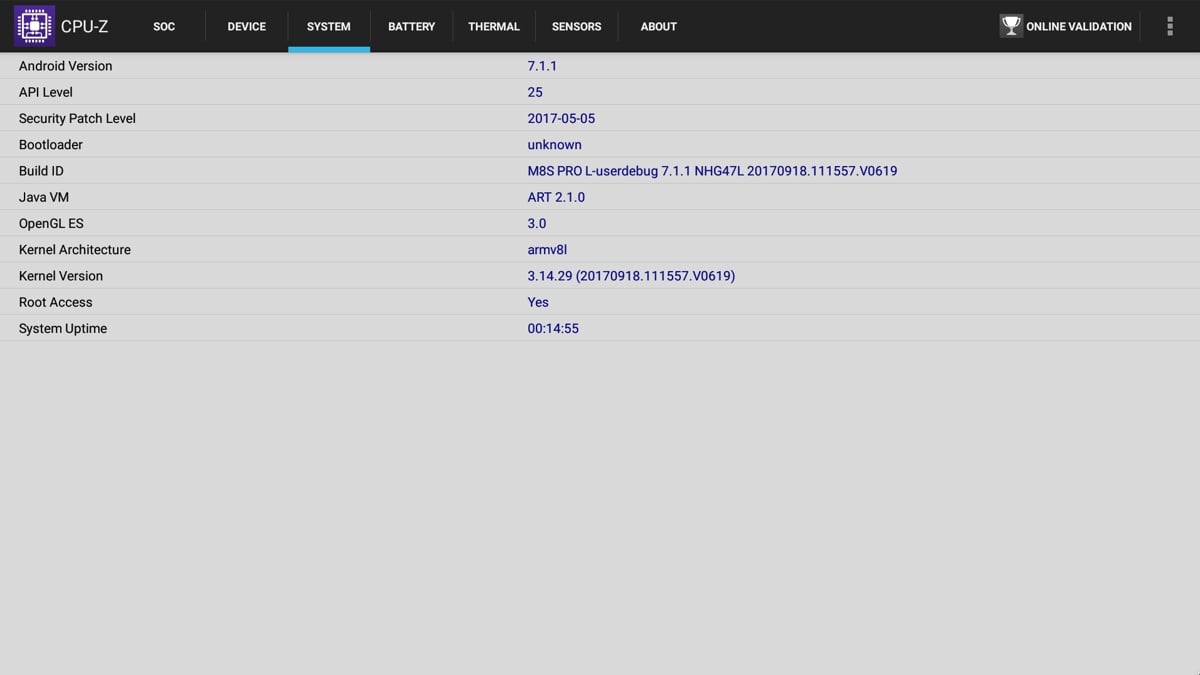Select the SYSTEM tab
The height and width of the screenshot is (675, 1200).
click(328, 27)
